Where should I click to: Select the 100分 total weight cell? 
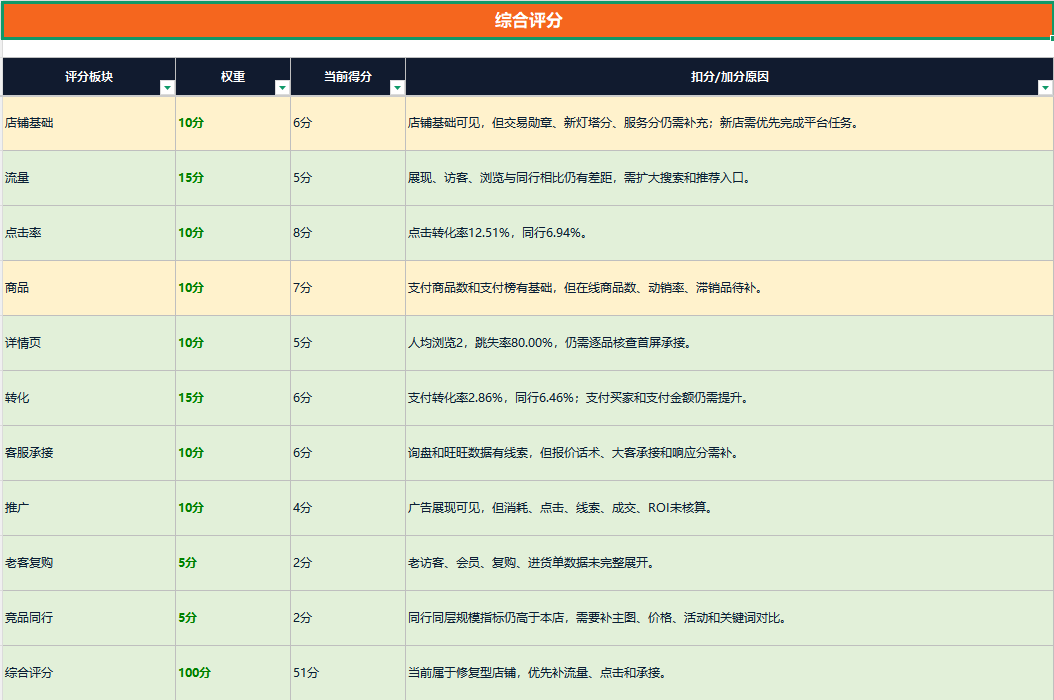click(233, 673)
